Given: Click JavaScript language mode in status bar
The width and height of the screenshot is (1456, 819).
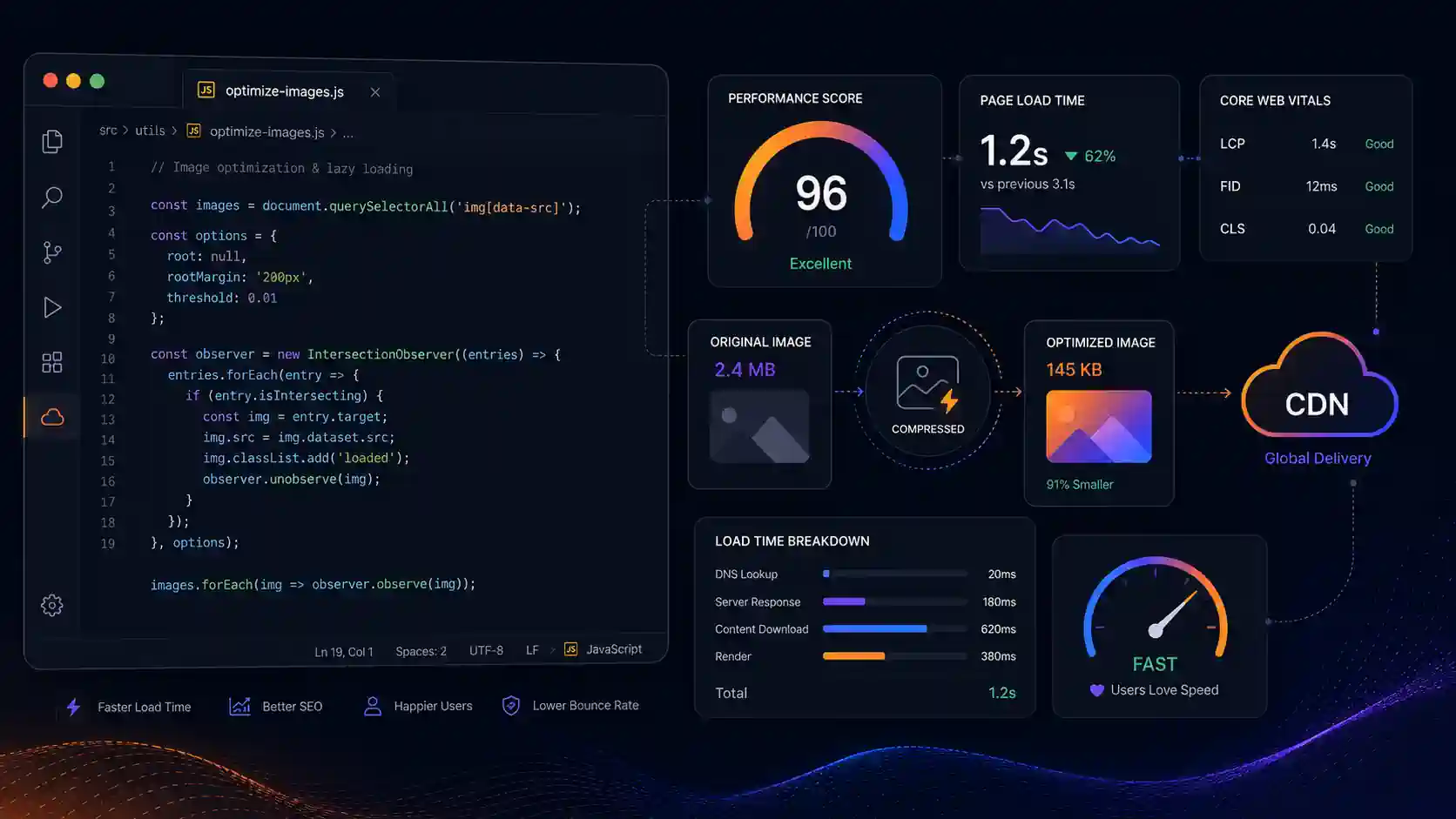Looking at the screenshot, I should click(x=614, y=649).
